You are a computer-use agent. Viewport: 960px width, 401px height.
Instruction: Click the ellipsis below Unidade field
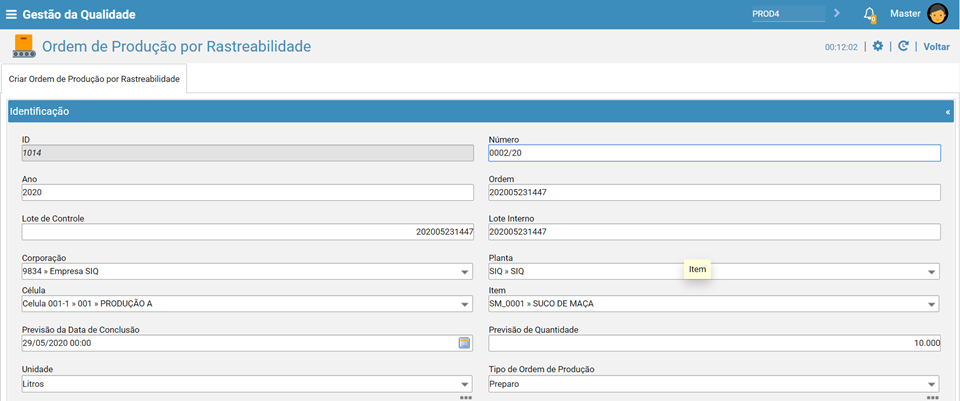pyautogui.click(x=466, y=397)
